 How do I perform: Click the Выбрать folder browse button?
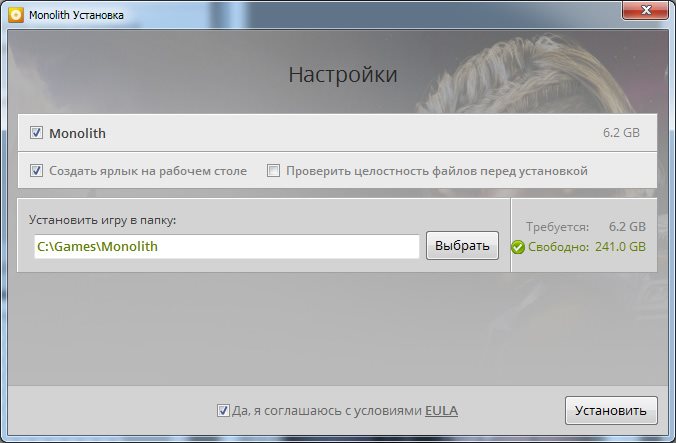point(462,246)
